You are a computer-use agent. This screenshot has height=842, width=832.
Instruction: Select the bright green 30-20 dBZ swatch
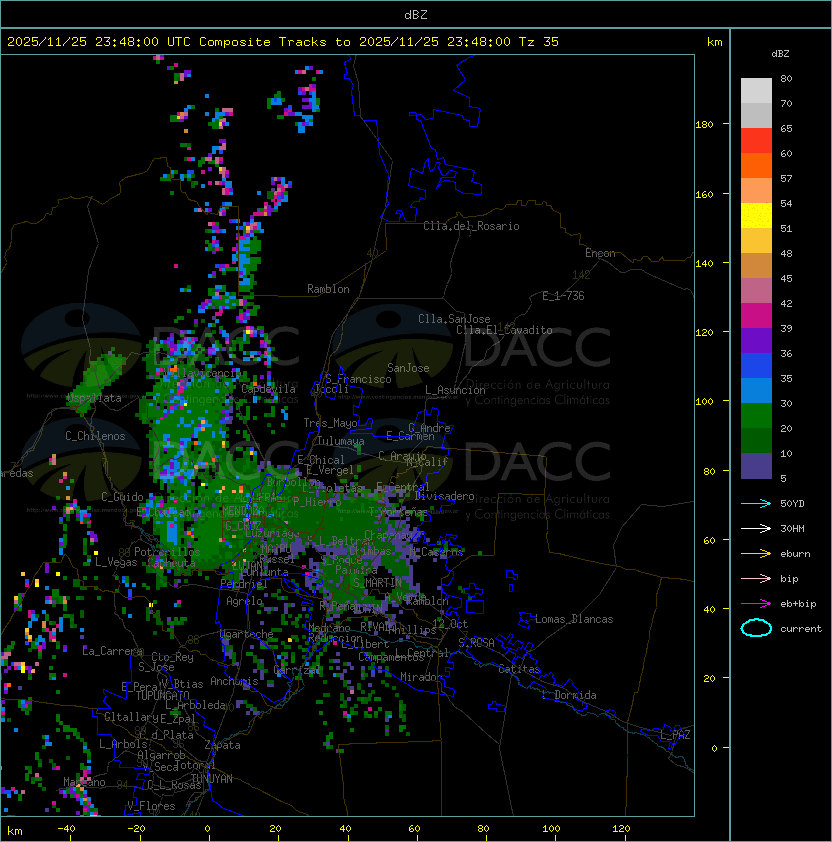click(756, 416)
